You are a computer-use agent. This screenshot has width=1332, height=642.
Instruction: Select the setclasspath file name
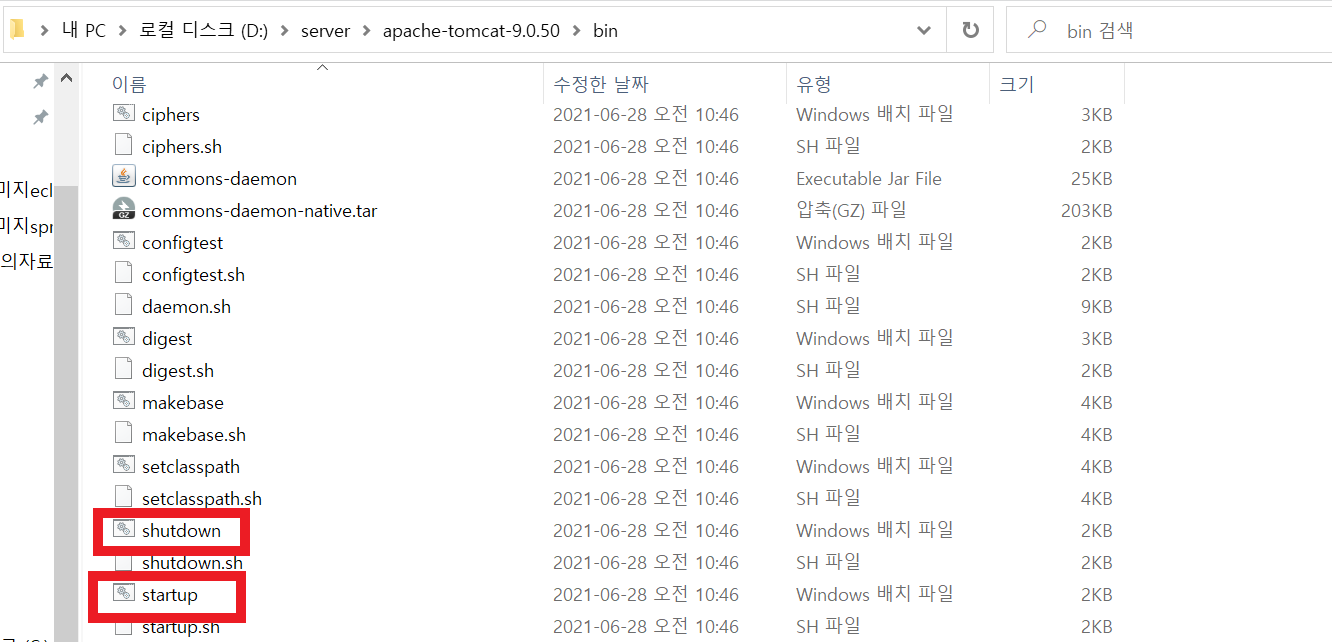tap(191, 467)
